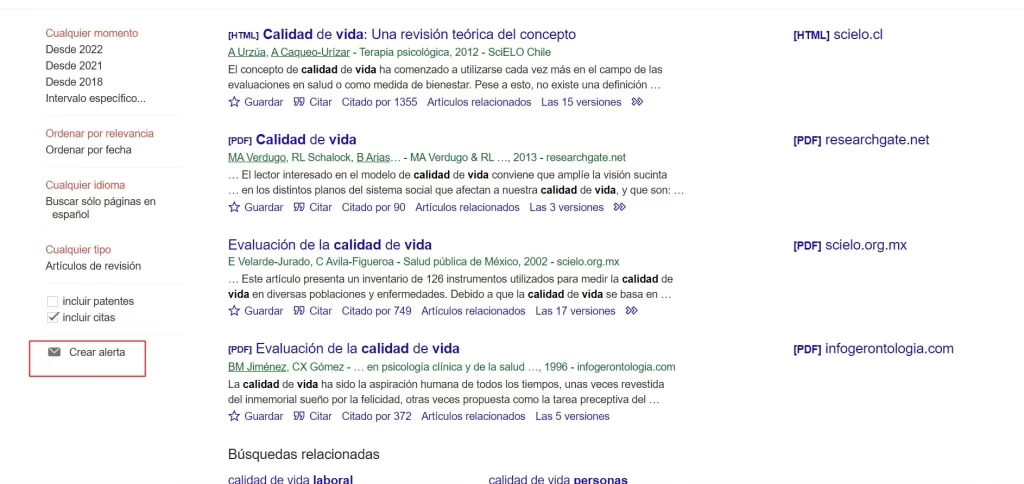This screenshot has width=1024, height=484.
Task: Open the Verdugo 'Calidad de vida' PDF title
Action: [x=306, y=139]
